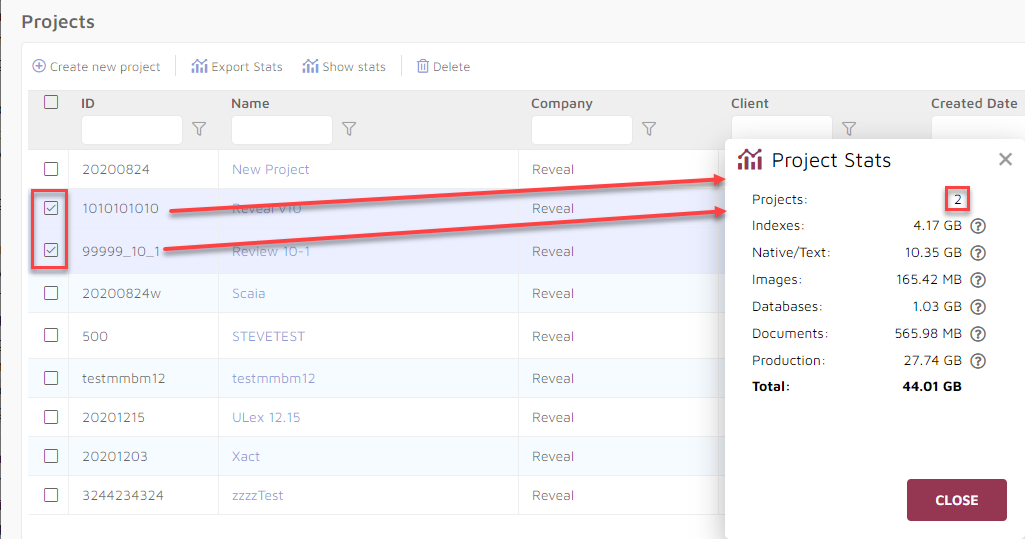Click the Client column header
1025x539 pixels.
pyautogui.click(x=750, y=103)
